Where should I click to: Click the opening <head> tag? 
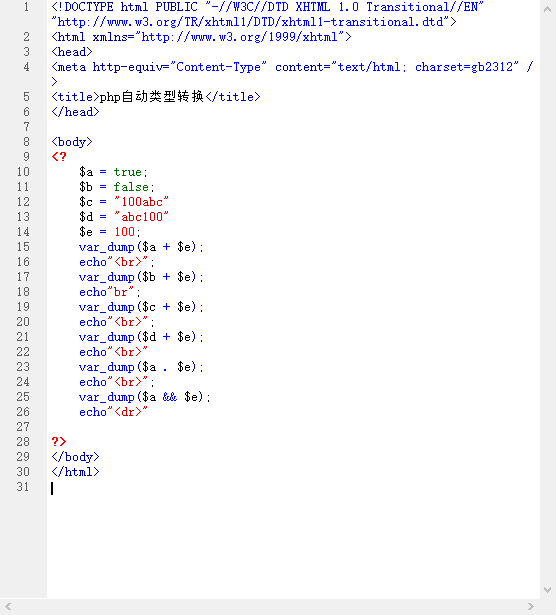pyautogui.click(x=72, y=52)
